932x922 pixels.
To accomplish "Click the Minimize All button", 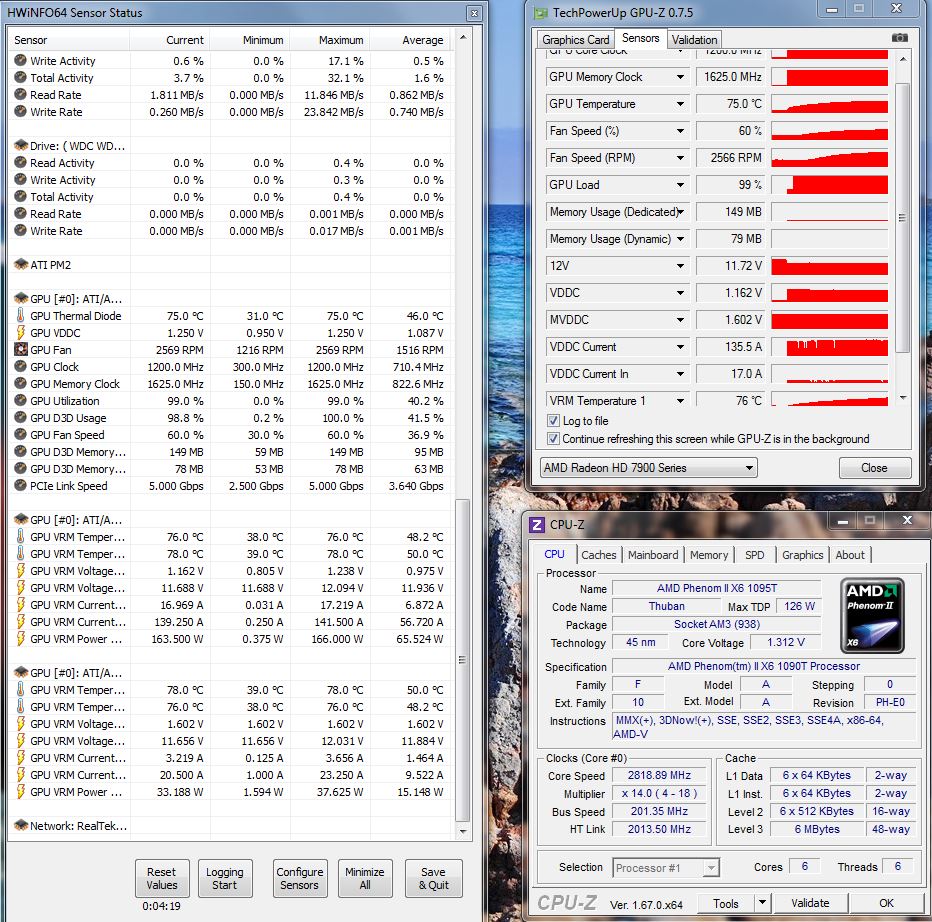I will (x=365, y=878).
